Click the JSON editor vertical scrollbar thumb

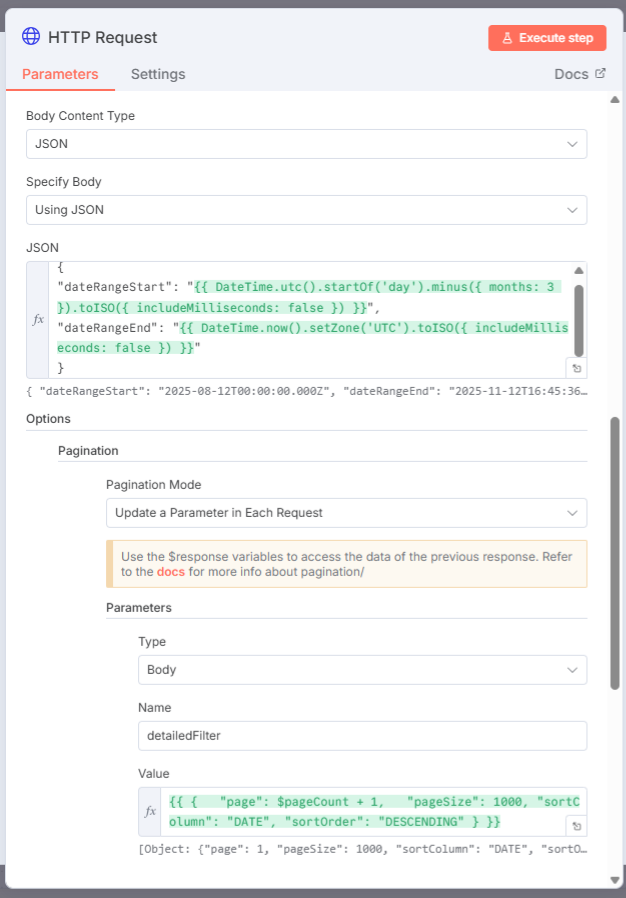pyautogui.click(x=578, y=321)
